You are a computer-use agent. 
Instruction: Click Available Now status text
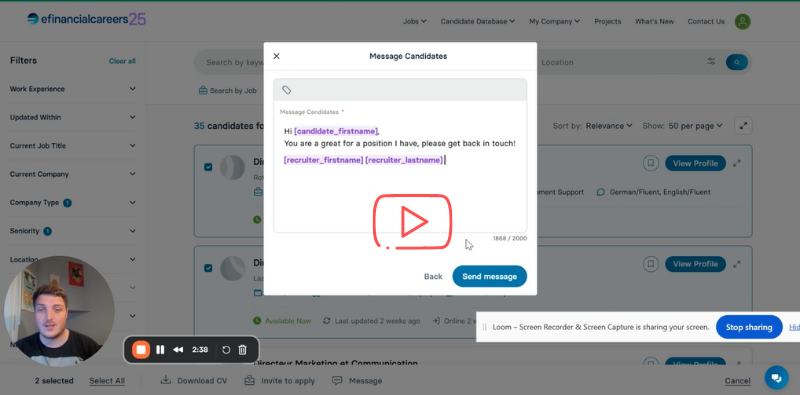[x=288, y=321]
